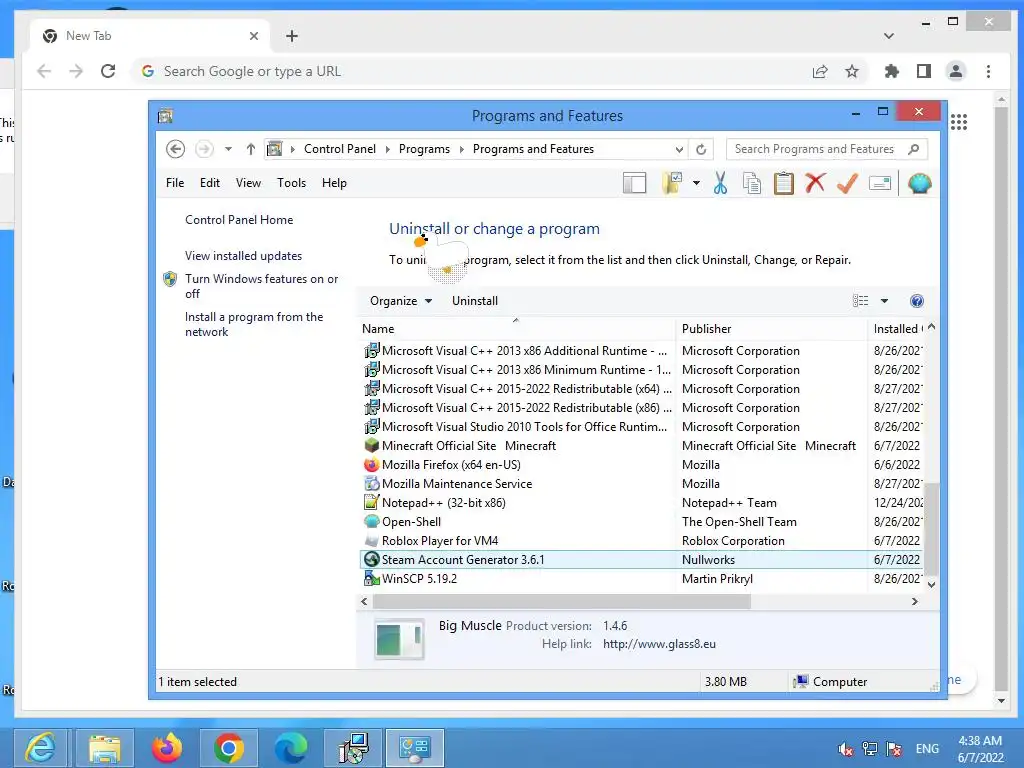Open the Tools menu

point(291,183)
